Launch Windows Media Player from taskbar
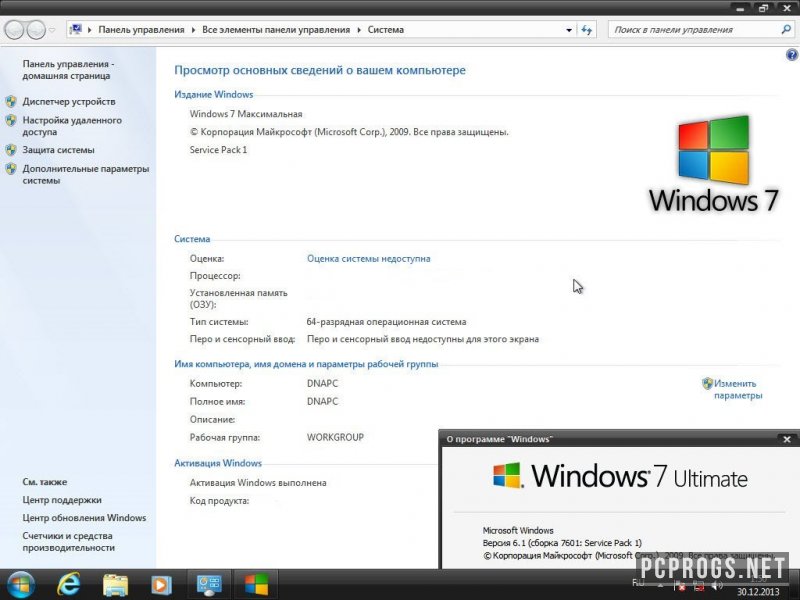The image size is (800, 600). click(x=162, y=585)
